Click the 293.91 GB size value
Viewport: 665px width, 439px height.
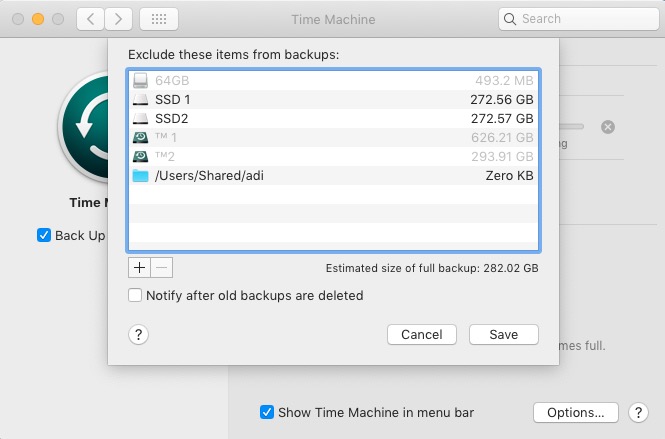point(502,157)
